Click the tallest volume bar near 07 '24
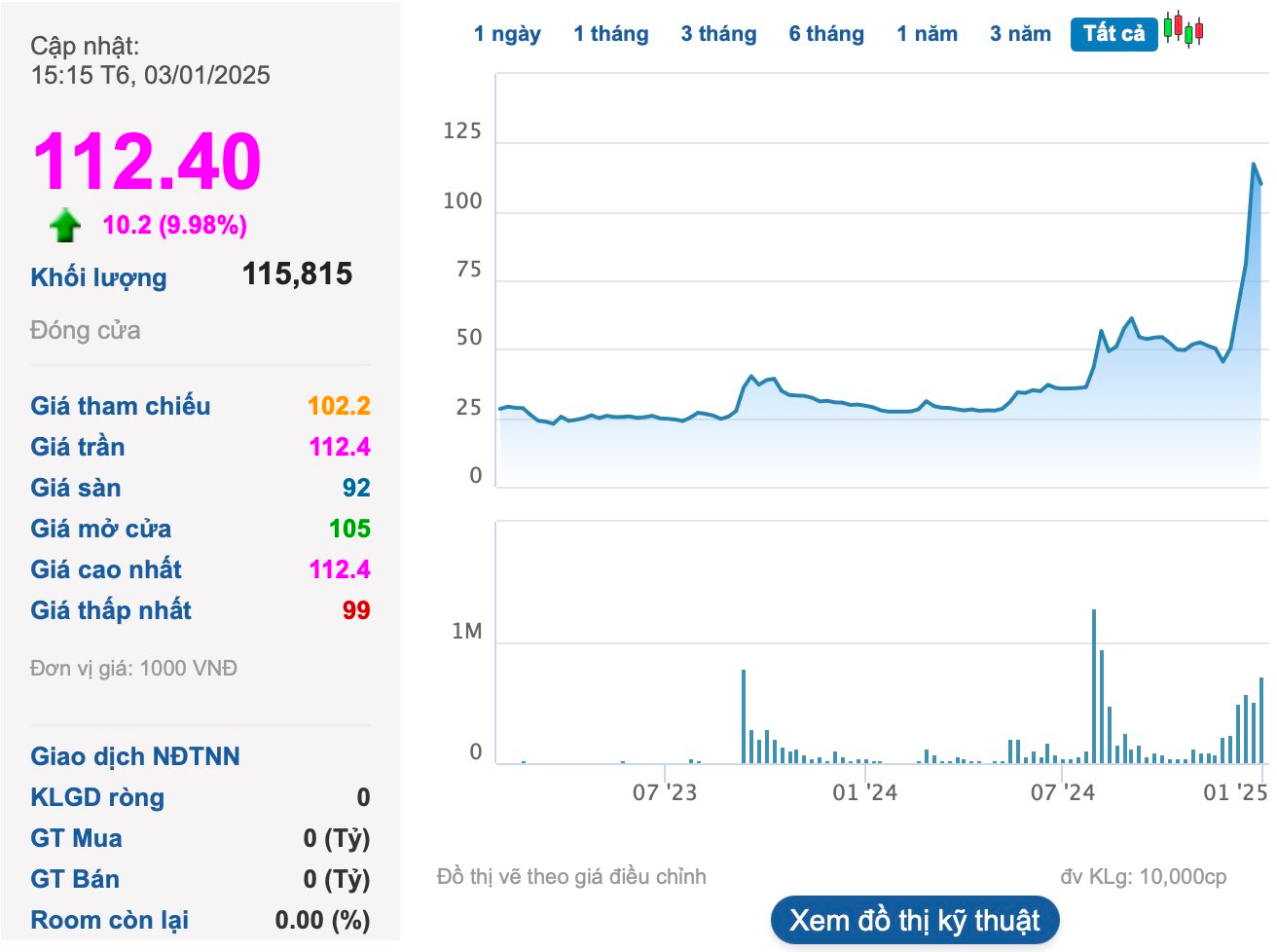 click(x=1094, y=686)
